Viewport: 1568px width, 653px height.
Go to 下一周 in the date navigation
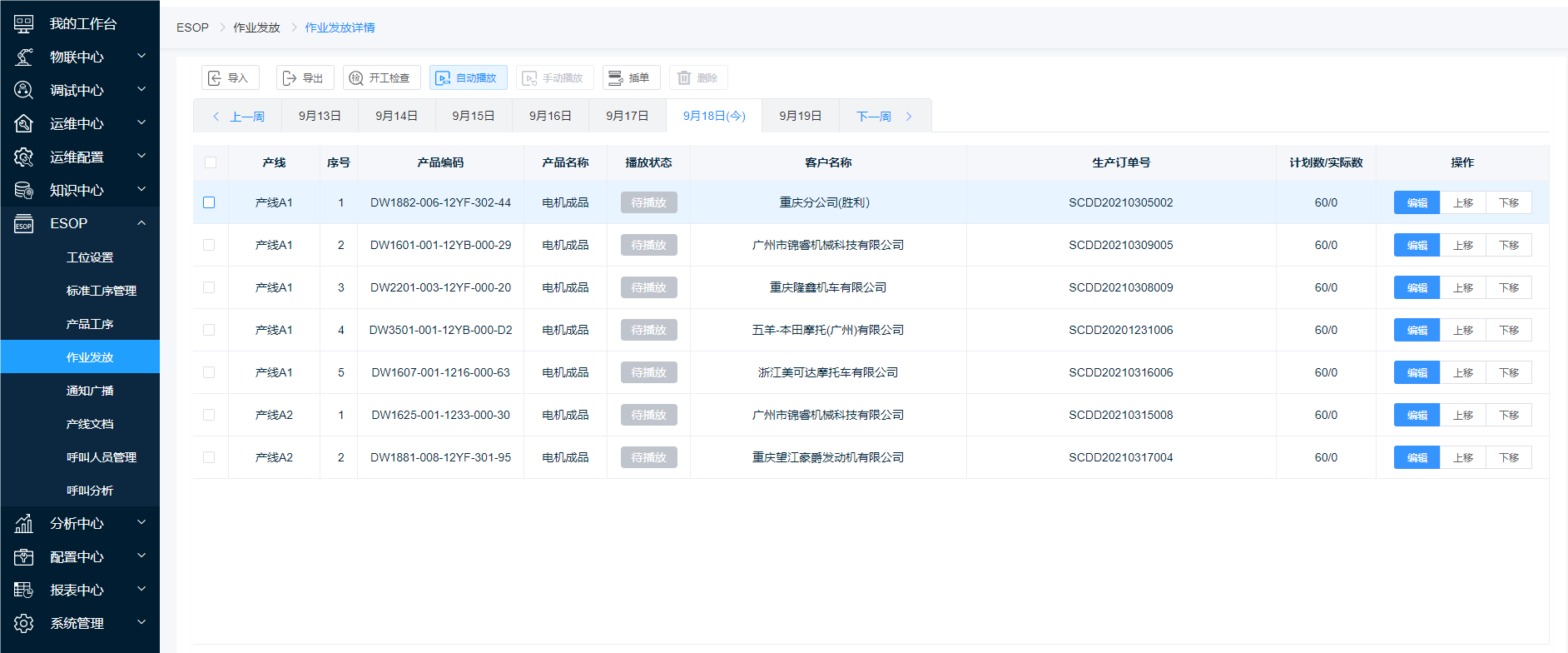click(x=884, y=116)
